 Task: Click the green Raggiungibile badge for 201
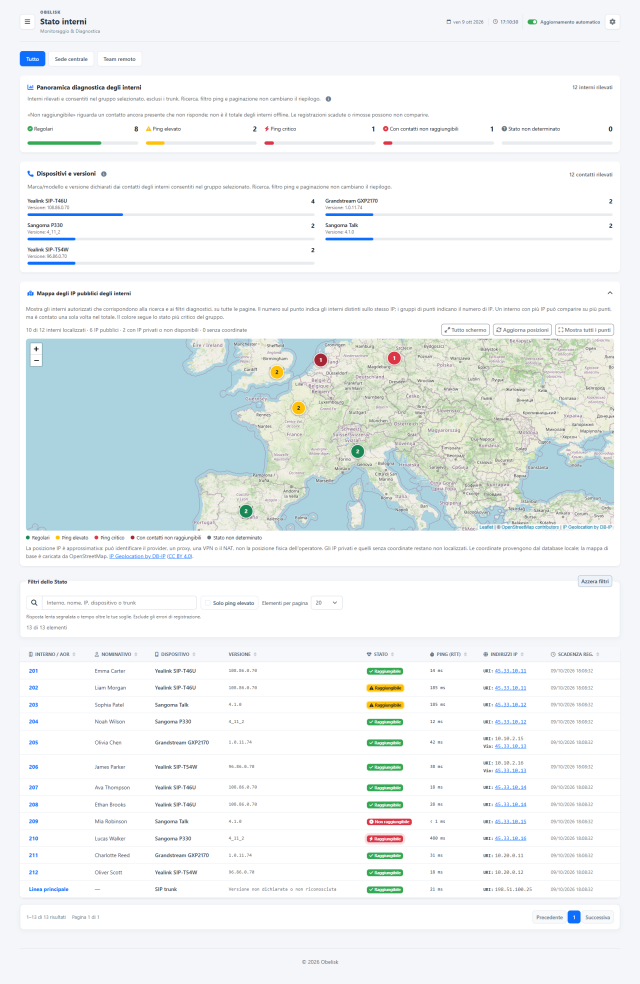385,671
